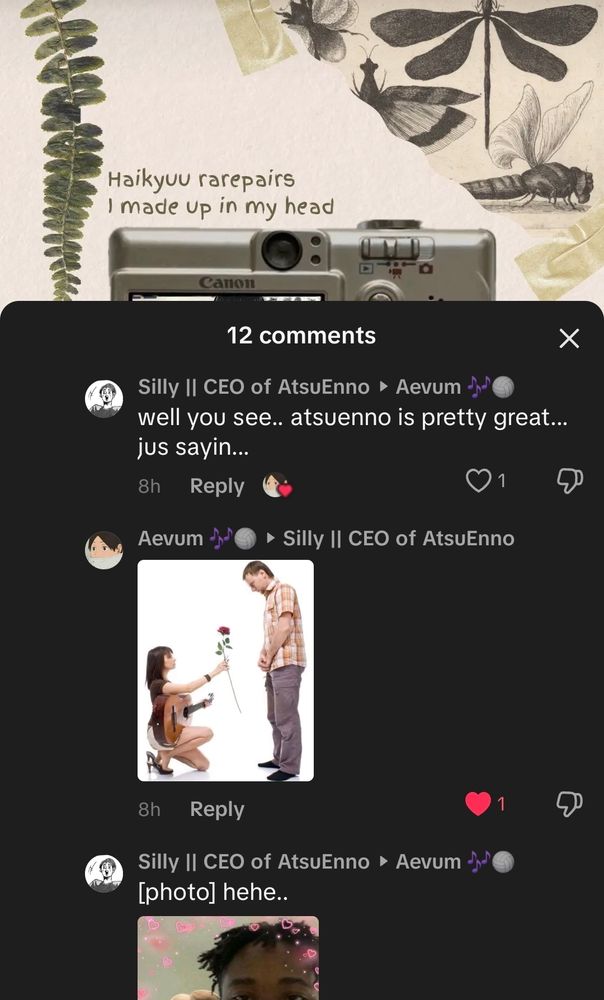
Task: Like the 'atsuenno is pretty great' comment
Action: (478, 481)
